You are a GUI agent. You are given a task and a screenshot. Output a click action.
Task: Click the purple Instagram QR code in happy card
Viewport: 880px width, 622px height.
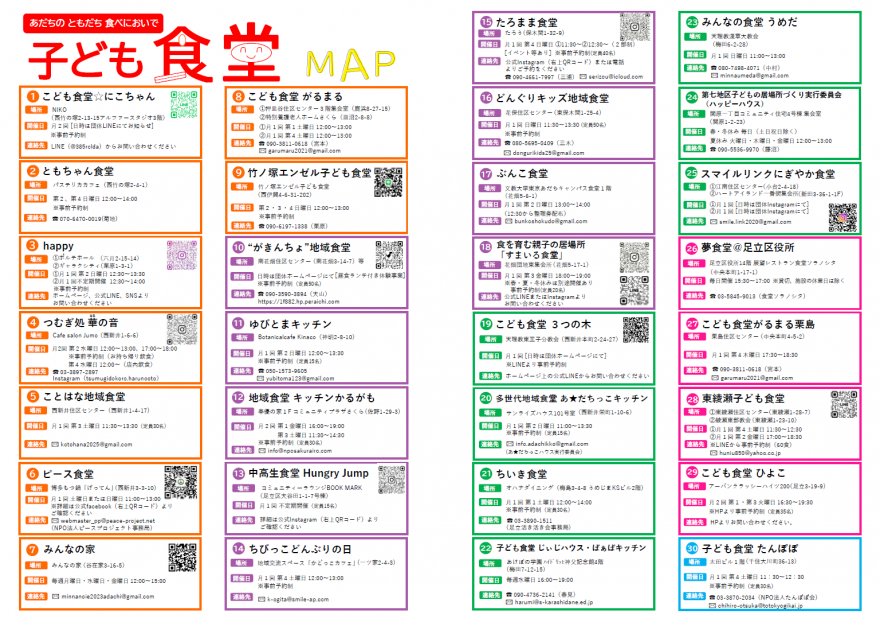click(181, 255)
